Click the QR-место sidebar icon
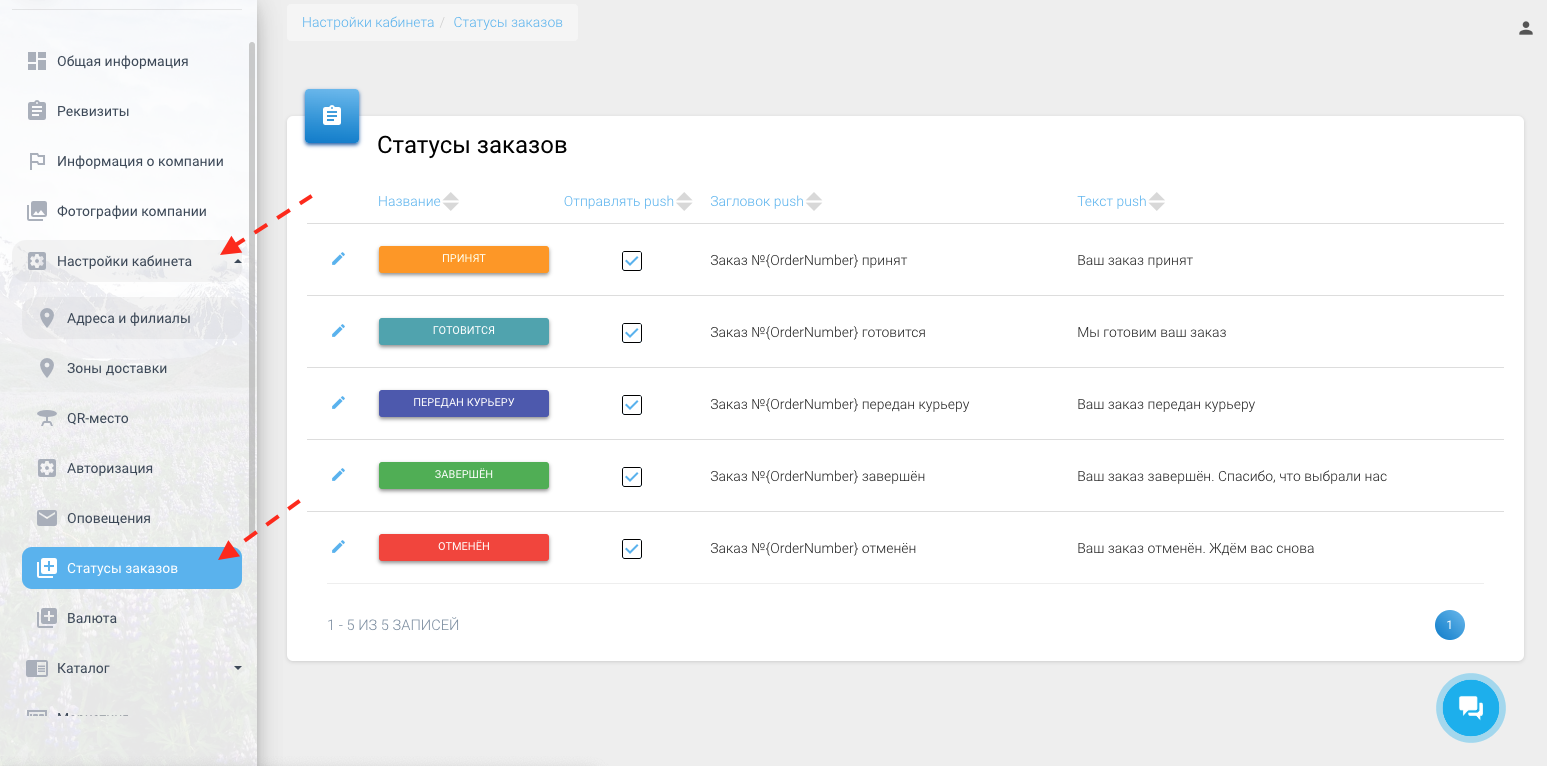 46,418
